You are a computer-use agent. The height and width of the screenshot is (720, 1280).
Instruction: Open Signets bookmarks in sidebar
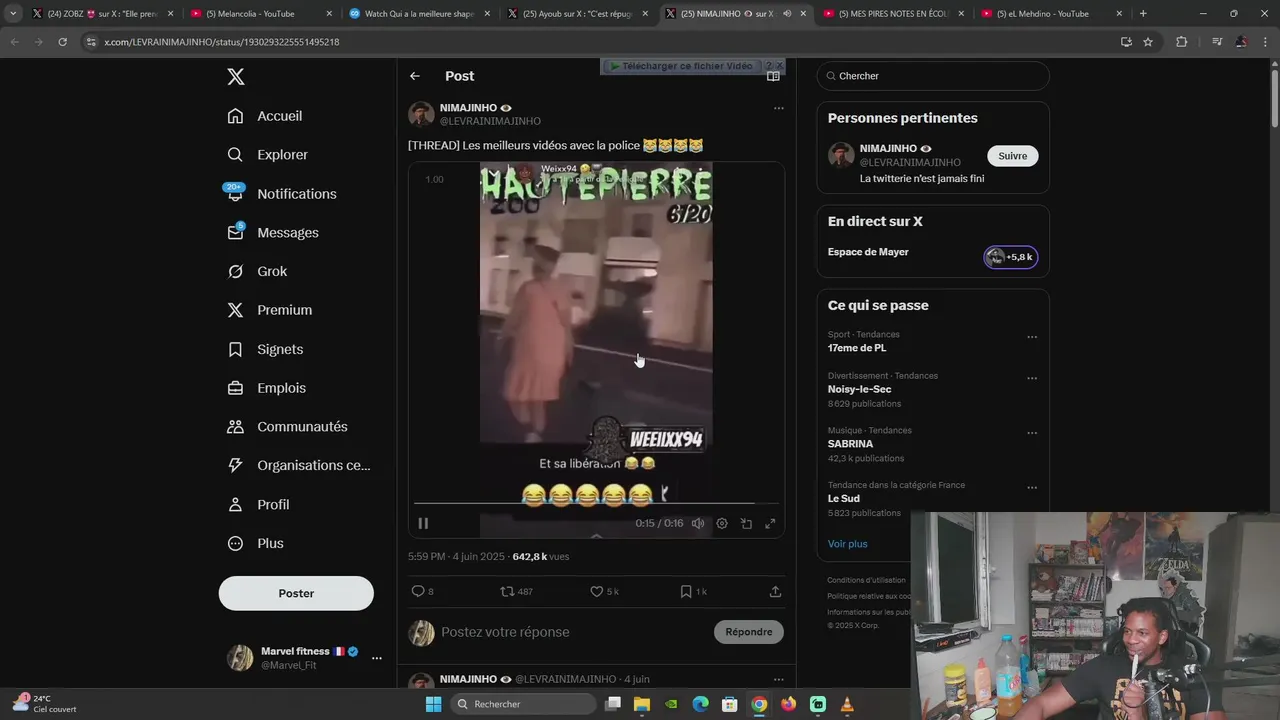point(265,349)
